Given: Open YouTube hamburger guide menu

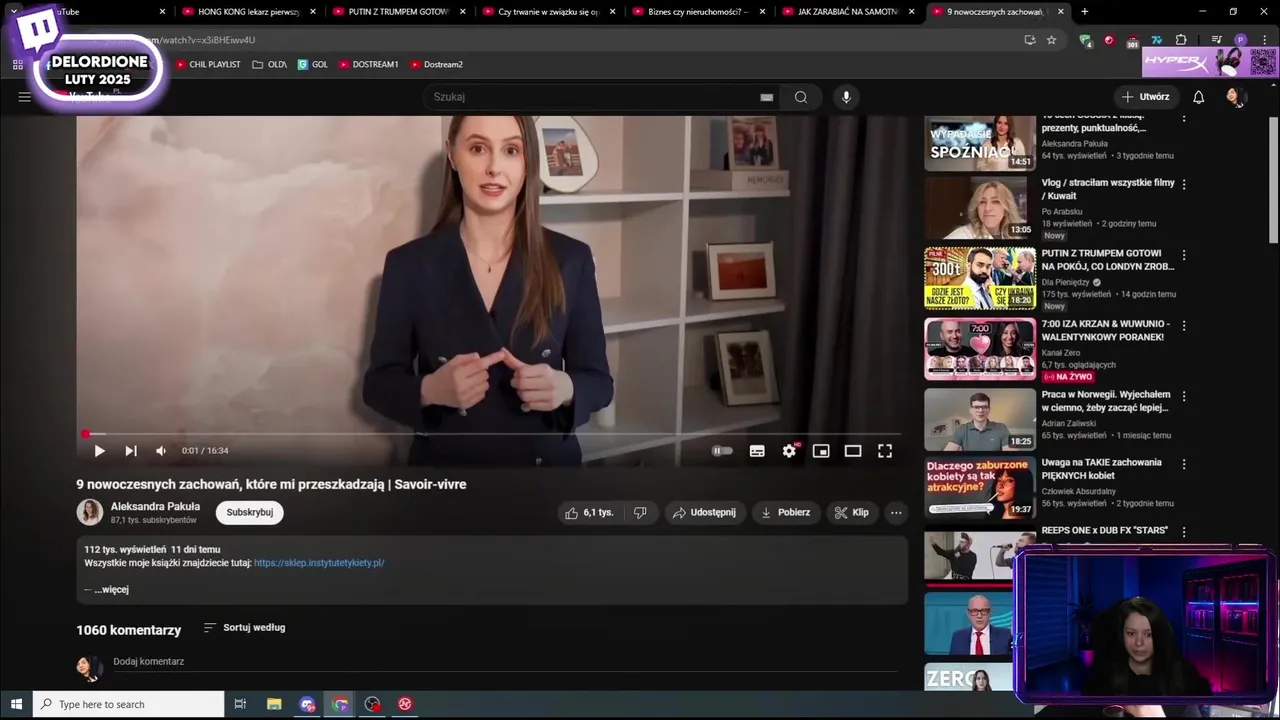Looking at the screenshot, I should (x=25, y=97).
